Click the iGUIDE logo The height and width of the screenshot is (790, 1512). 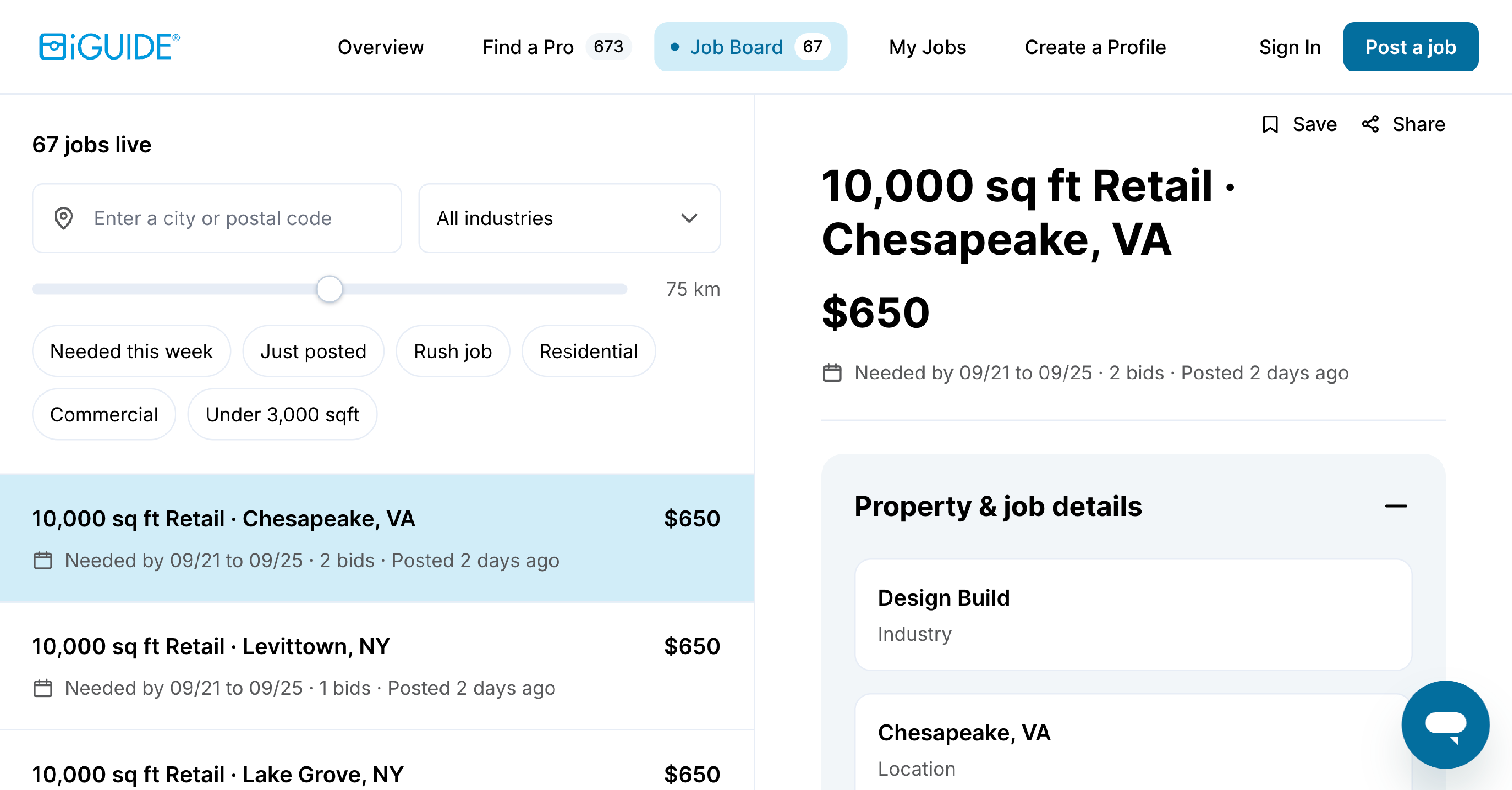[109, 47]
